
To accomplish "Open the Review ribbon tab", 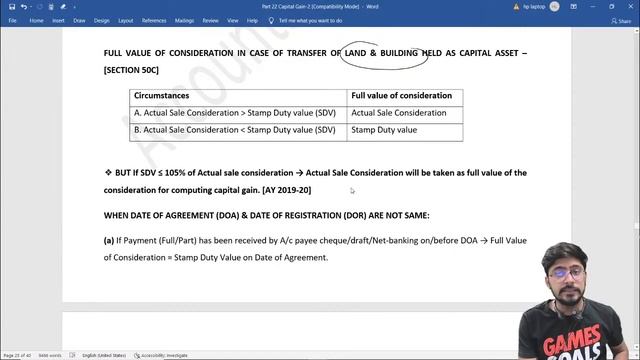I will click(211, 20).
